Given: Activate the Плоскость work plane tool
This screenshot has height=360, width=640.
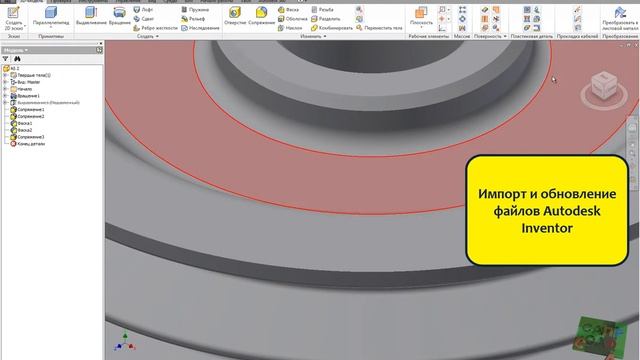Looking at the screenshot, I should (421, 16).
